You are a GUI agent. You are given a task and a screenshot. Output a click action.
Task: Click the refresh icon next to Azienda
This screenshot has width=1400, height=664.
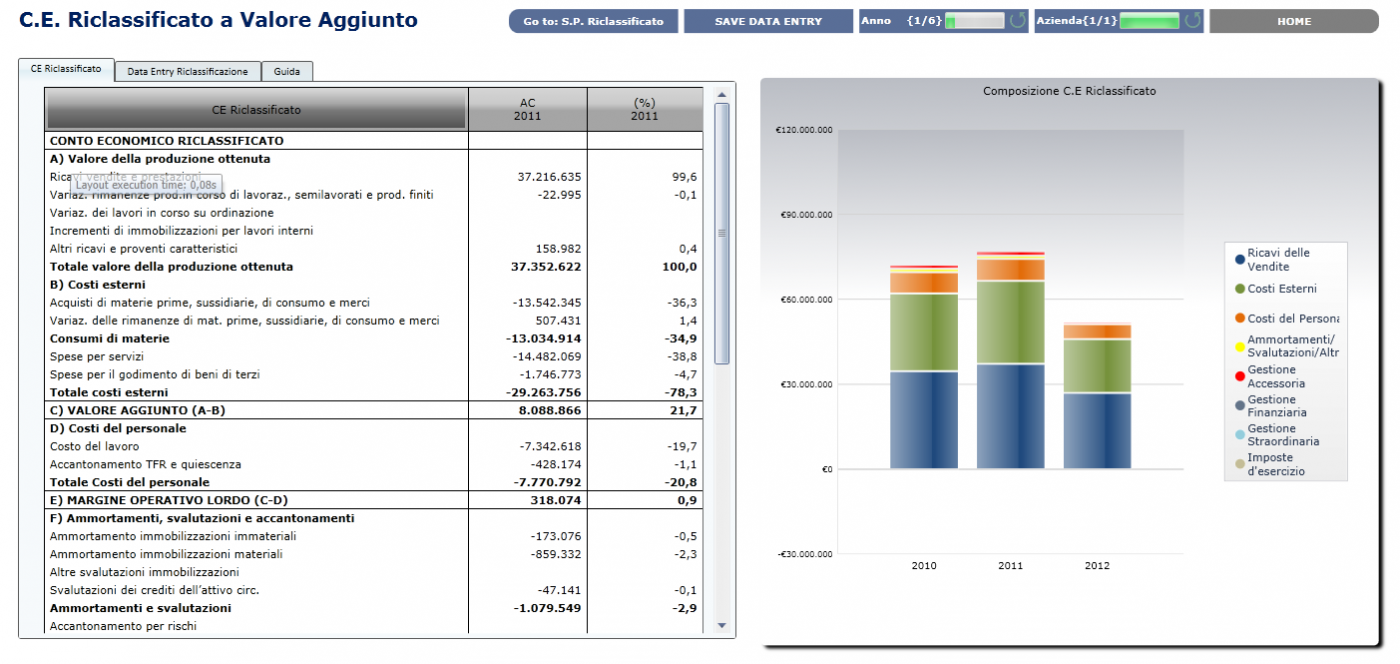coord(1193,21)
